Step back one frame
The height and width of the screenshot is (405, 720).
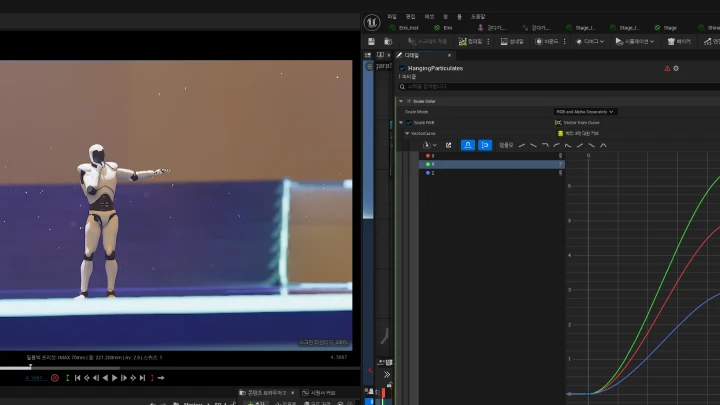(96, 378)
